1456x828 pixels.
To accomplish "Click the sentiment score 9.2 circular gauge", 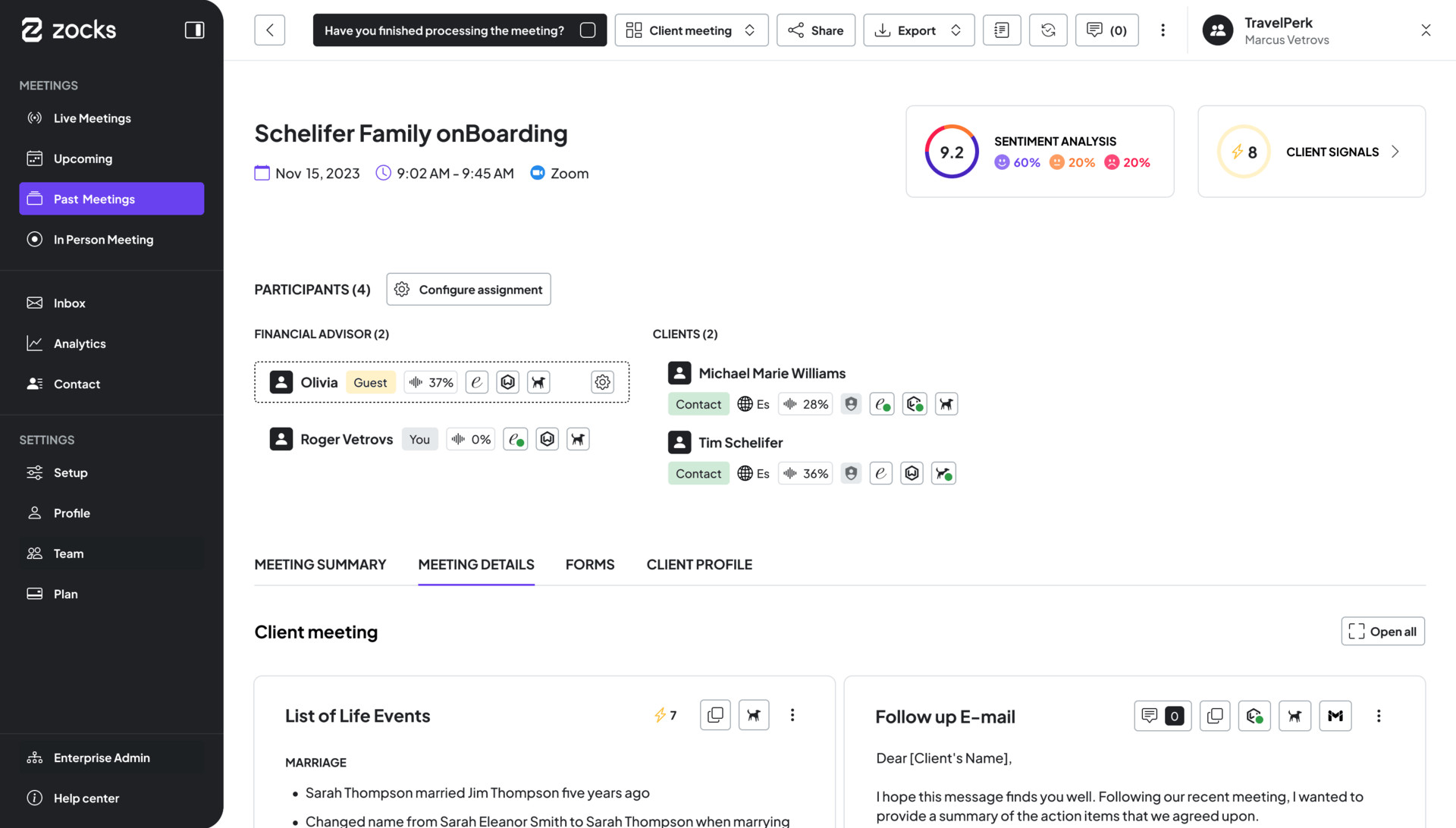I will coord(952,152).
